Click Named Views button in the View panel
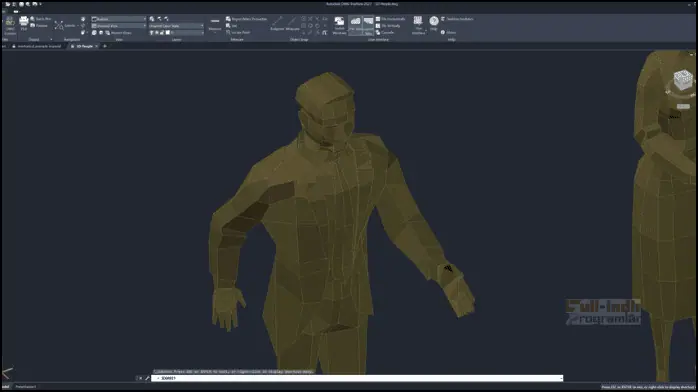Viewport: 698px width, 392px height. click(x=118, y=33)
